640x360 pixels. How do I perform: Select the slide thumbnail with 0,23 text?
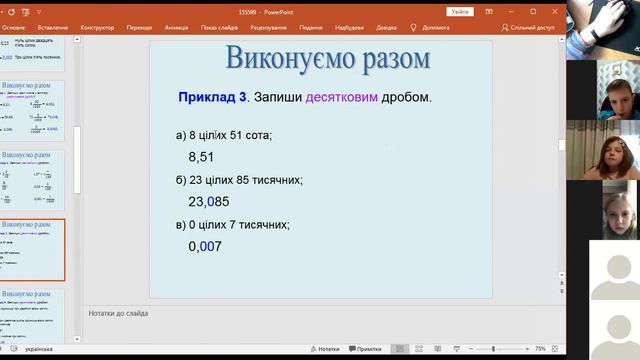[32, 53]
